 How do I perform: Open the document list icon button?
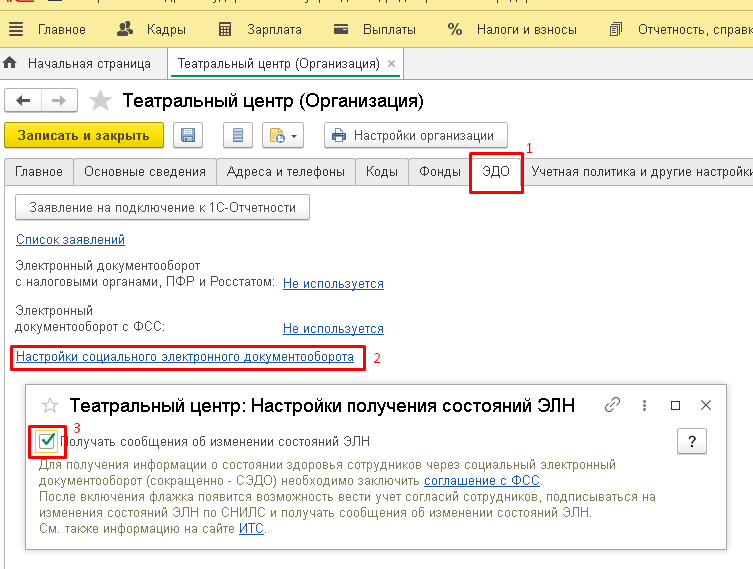click(237, 136)
